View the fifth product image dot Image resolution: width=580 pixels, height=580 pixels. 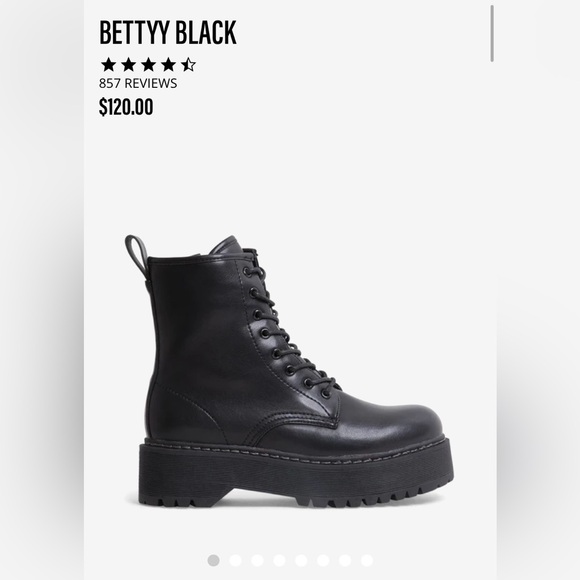click(301, 560)
